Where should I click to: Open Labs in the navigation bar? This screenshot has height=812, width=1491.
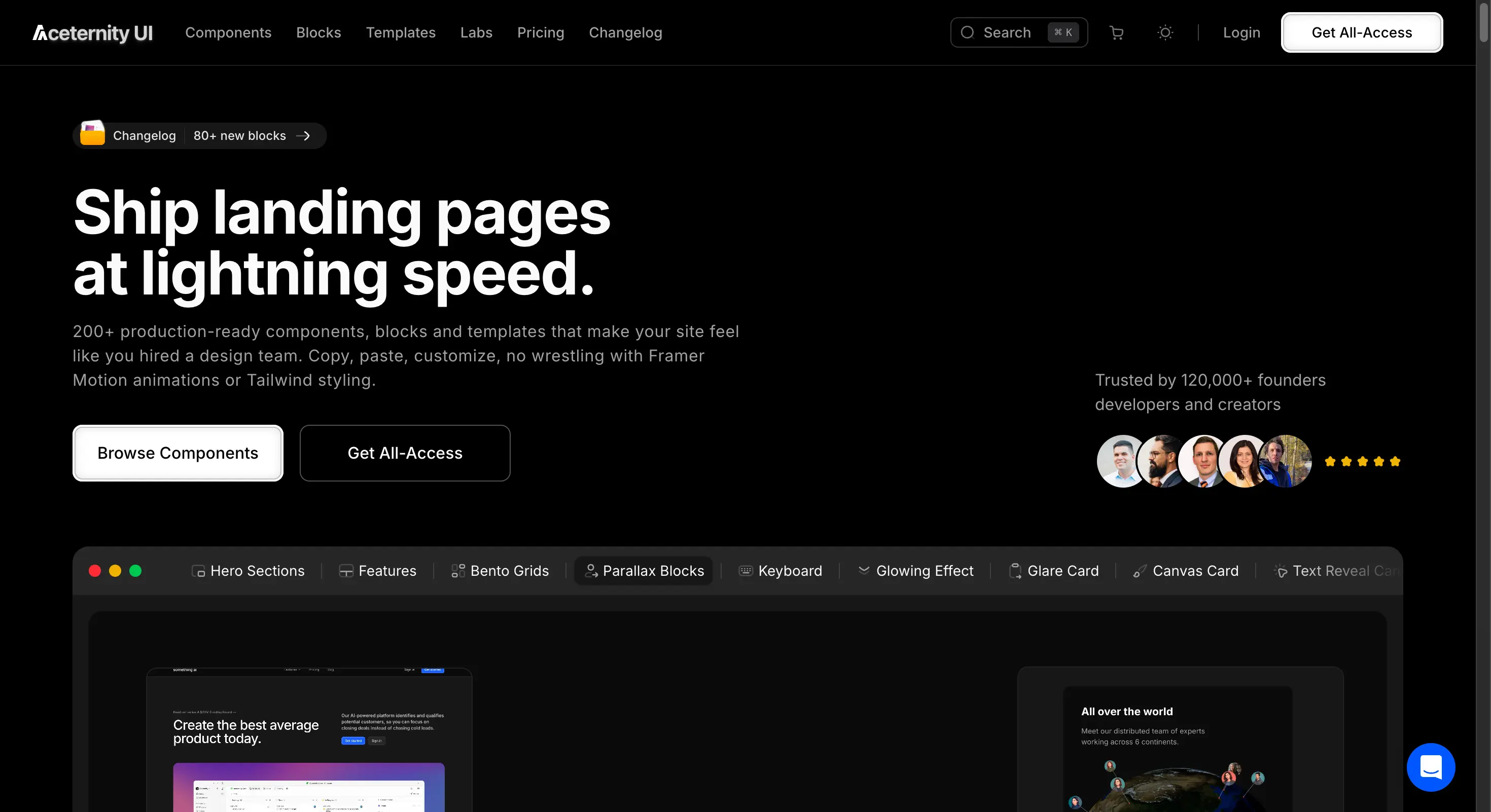(x=476, y=33)
